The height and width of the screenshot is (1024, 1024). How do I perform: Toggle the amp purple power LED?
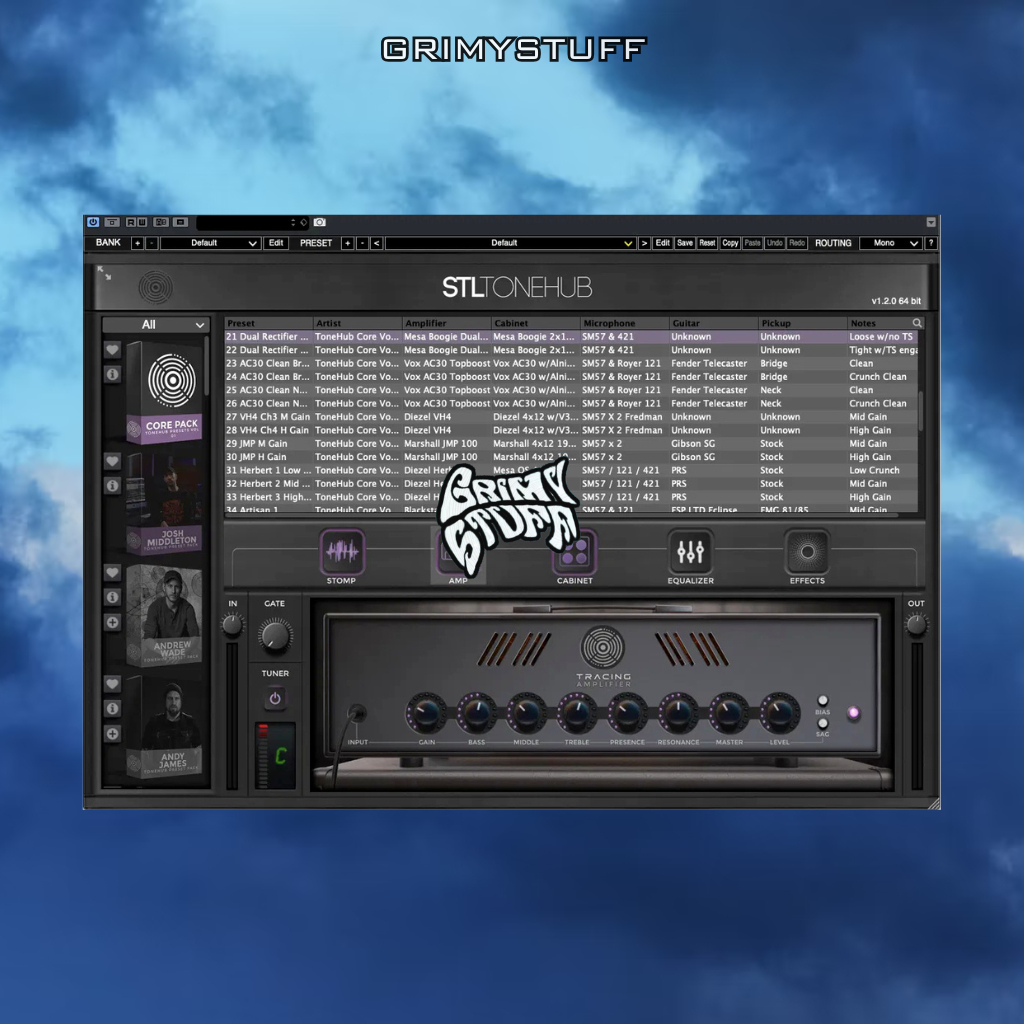click(x=853, y=712)
